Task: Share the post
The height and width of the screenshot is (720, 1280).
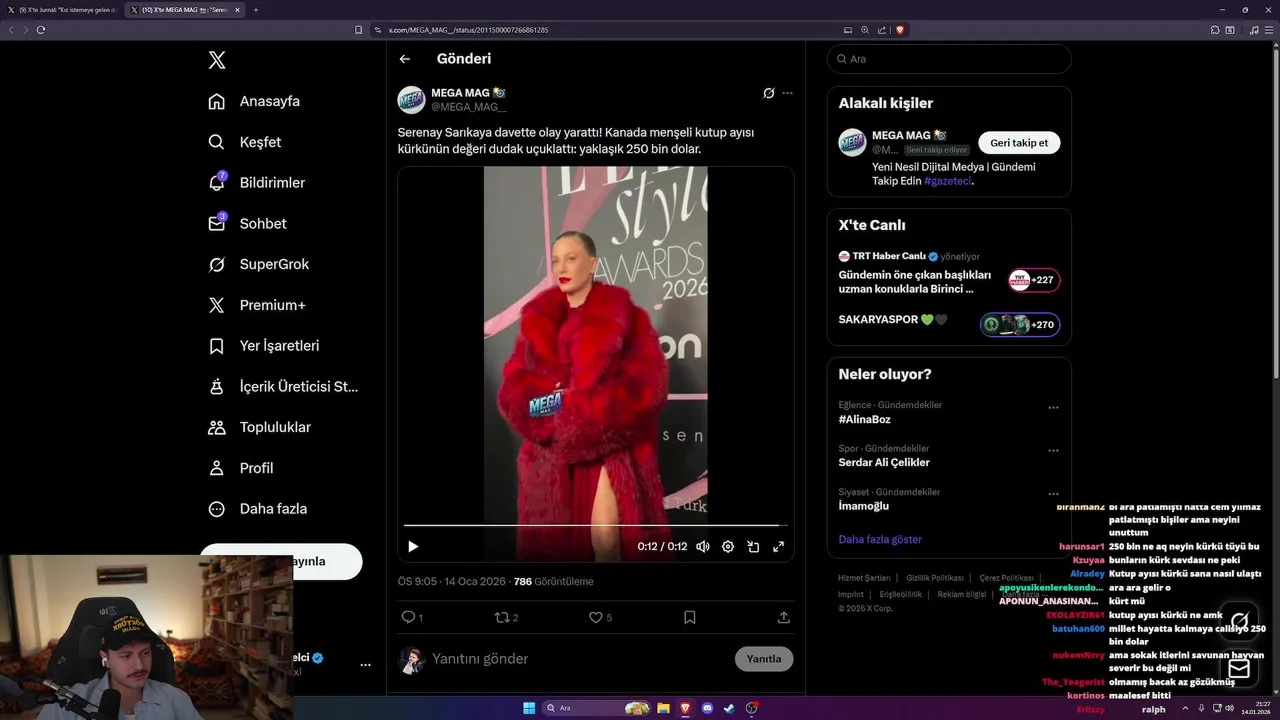Action: [784, 617]
